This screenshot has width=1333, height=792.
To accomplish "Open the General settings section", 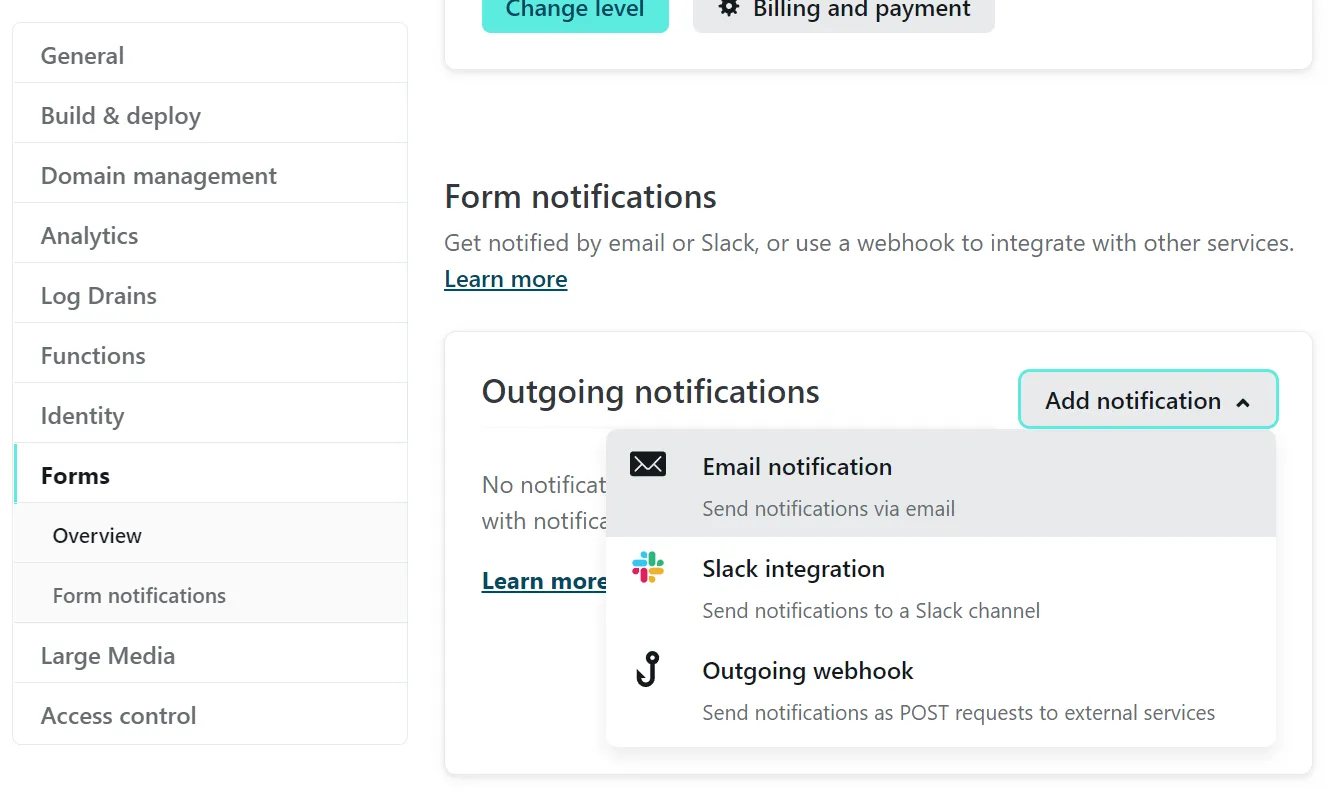I will [x=210, y=56].
